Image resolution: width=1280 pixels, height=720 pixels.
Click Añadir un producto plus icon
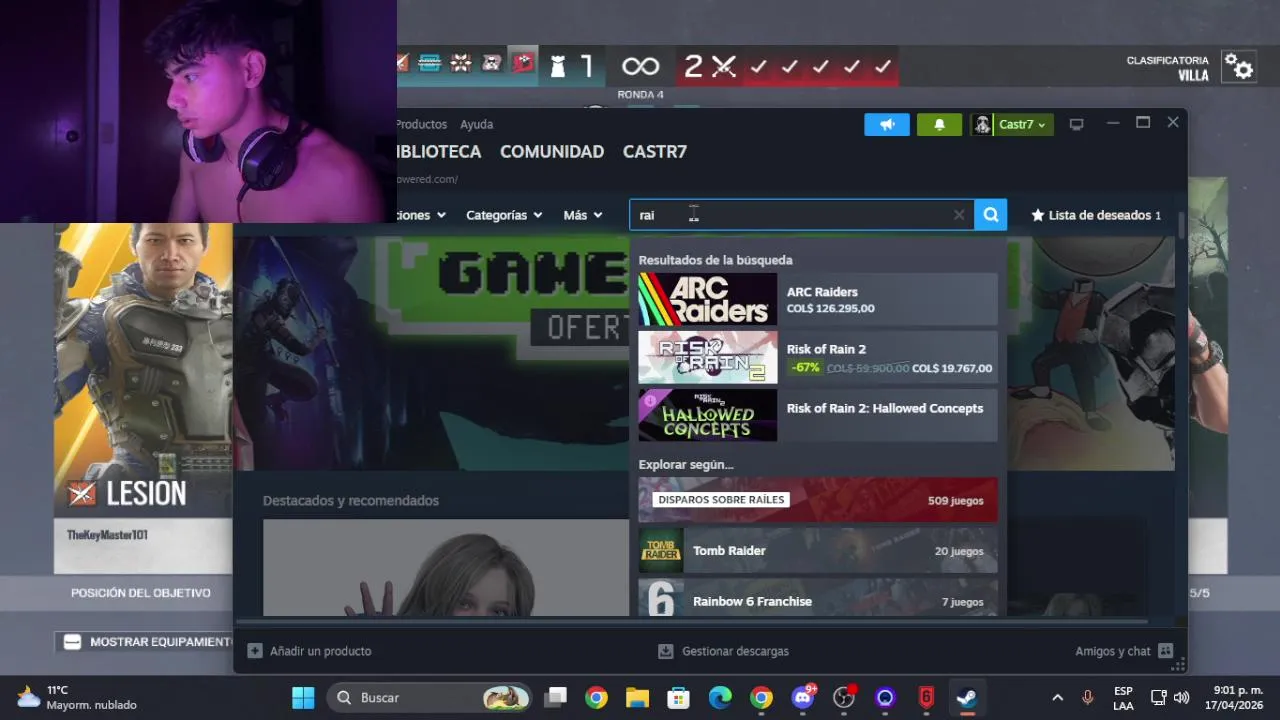coord(255,651)
